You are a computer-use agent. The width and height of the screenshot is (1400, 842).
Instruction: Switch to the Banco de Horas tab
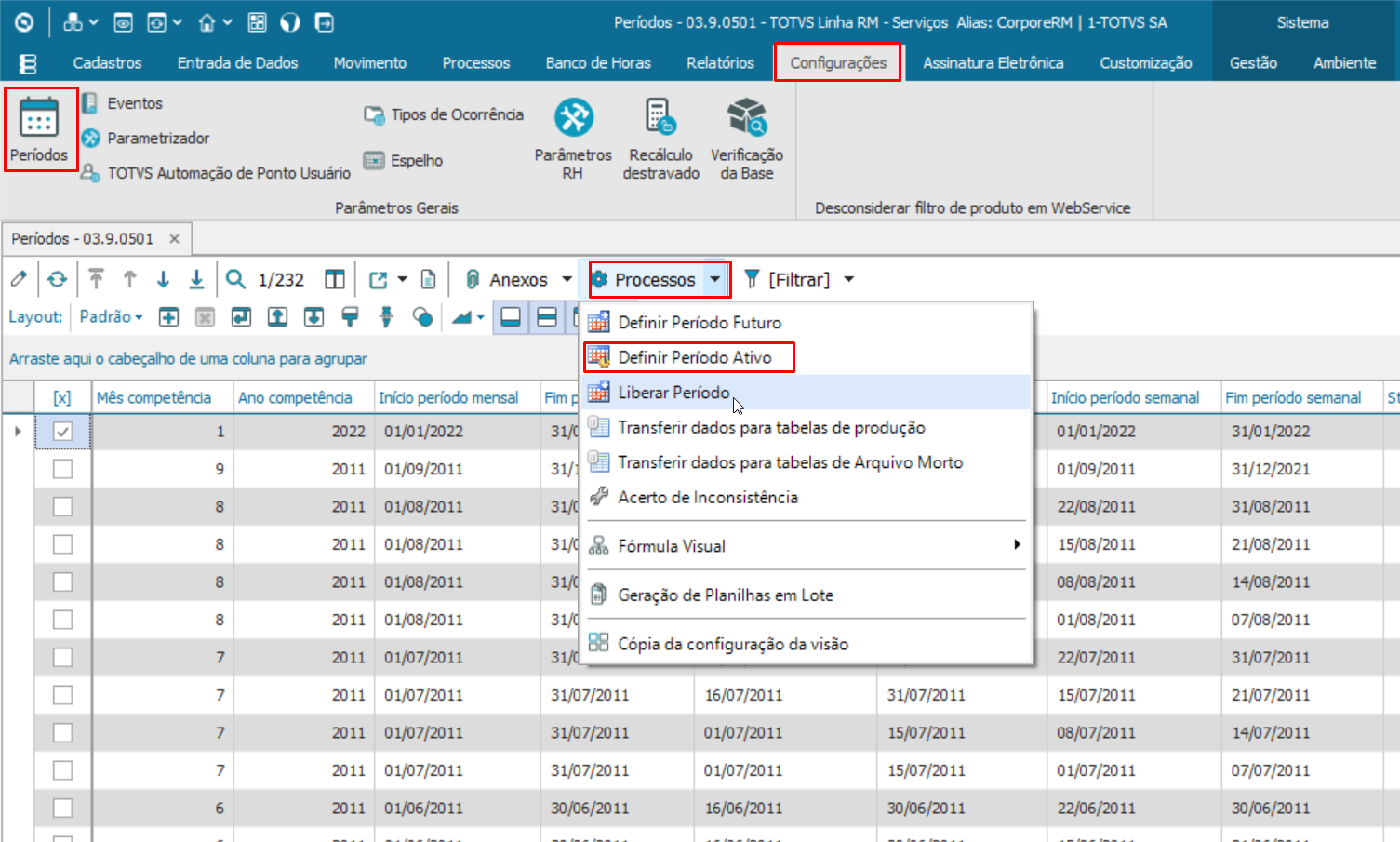click(598, 63)
